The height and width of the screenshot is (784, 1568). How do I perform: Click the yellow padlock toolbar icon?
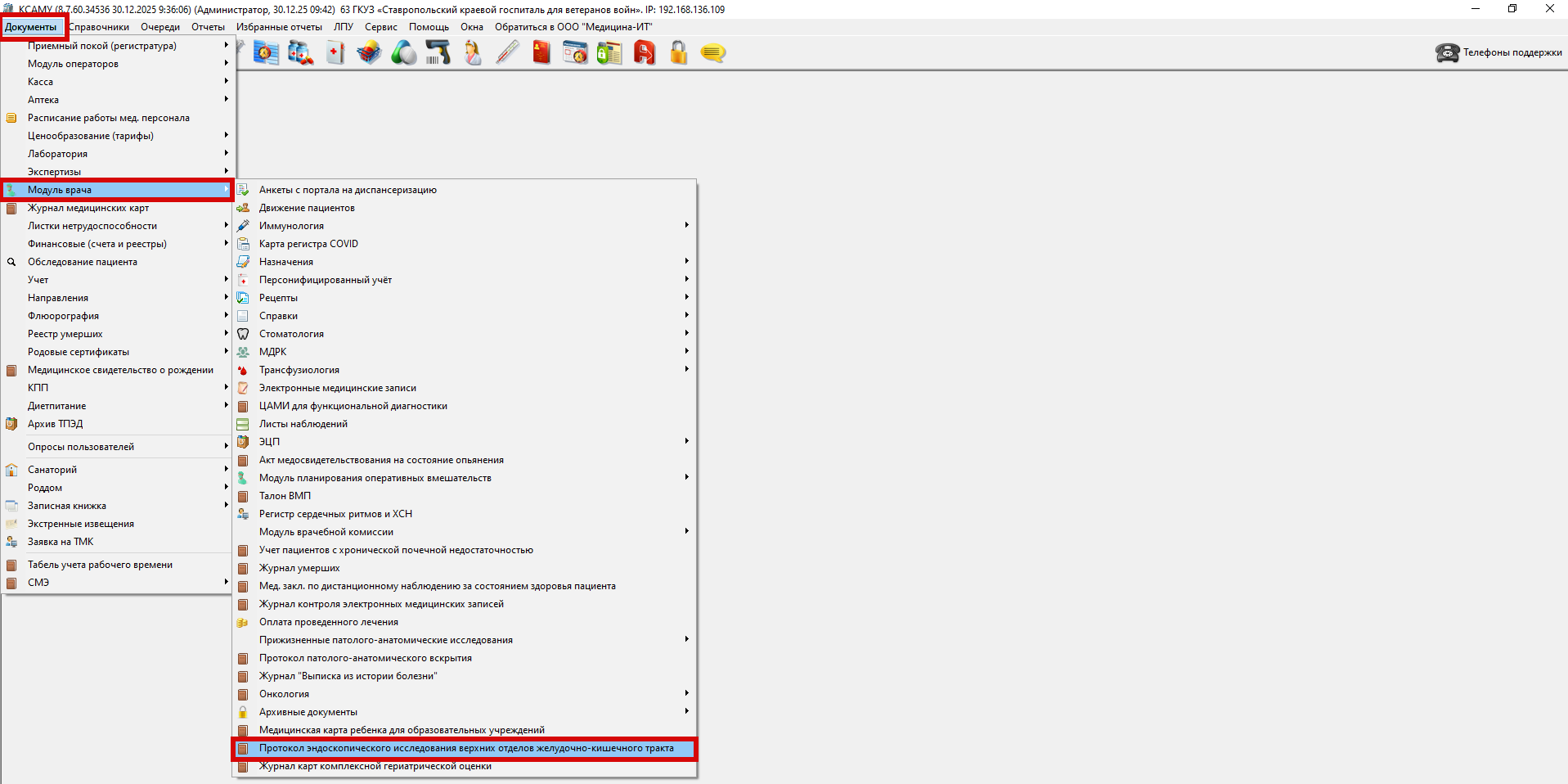678,54
